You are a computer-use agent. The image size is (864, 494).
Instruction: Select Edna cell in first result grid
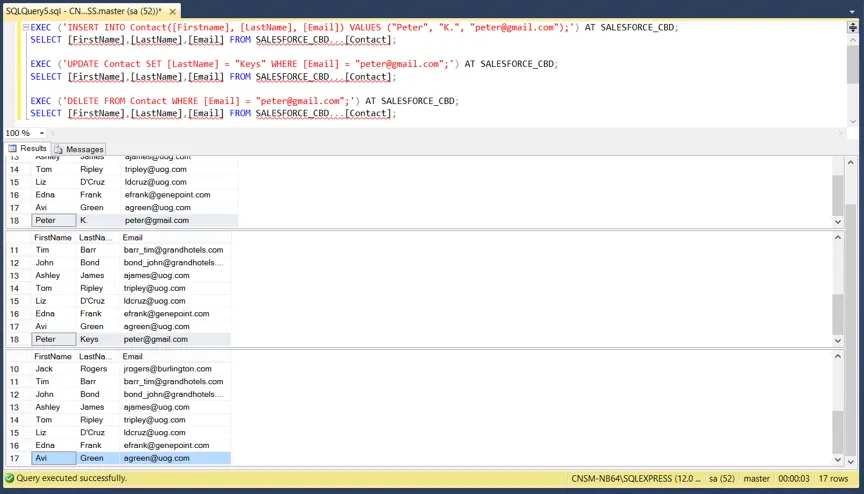pyautogui.click(x=53, y=195)
